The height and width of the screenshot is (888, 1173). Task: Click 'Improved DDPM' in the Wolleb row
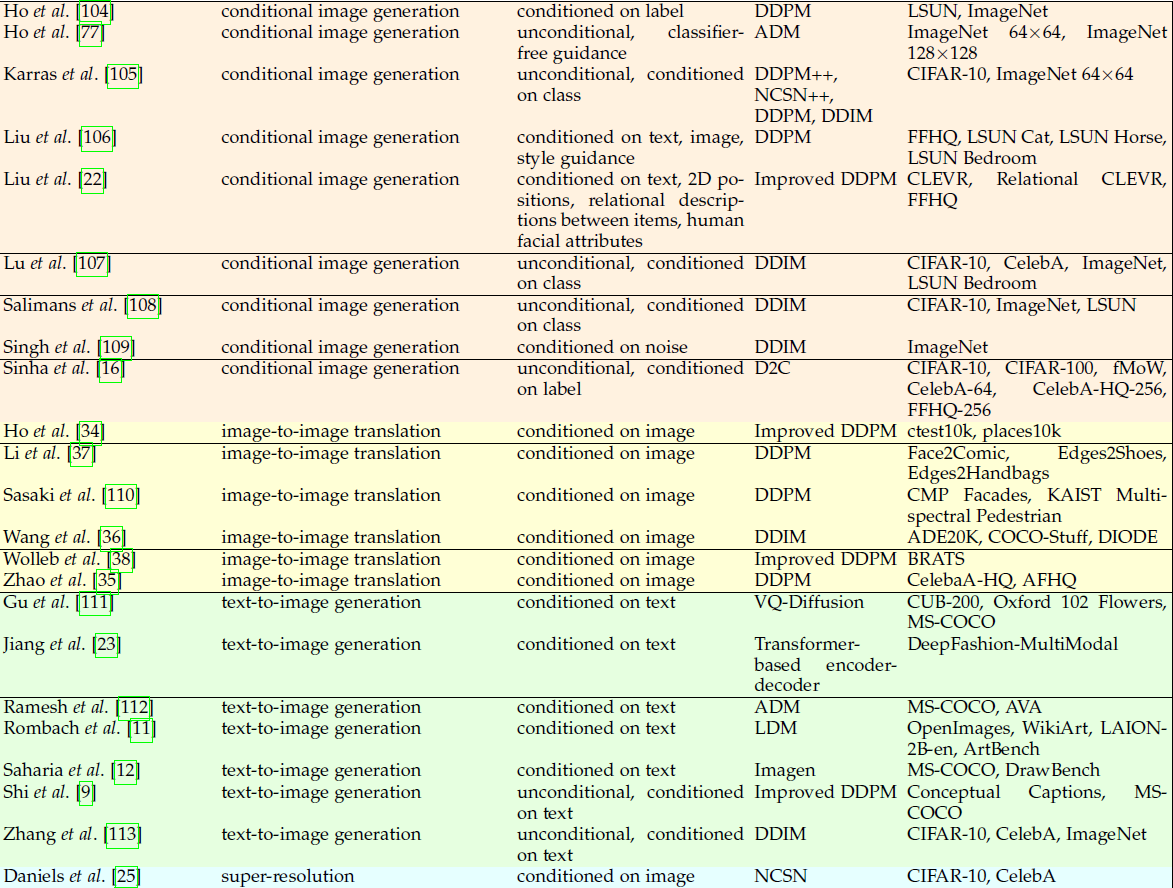tap(825, 559)
